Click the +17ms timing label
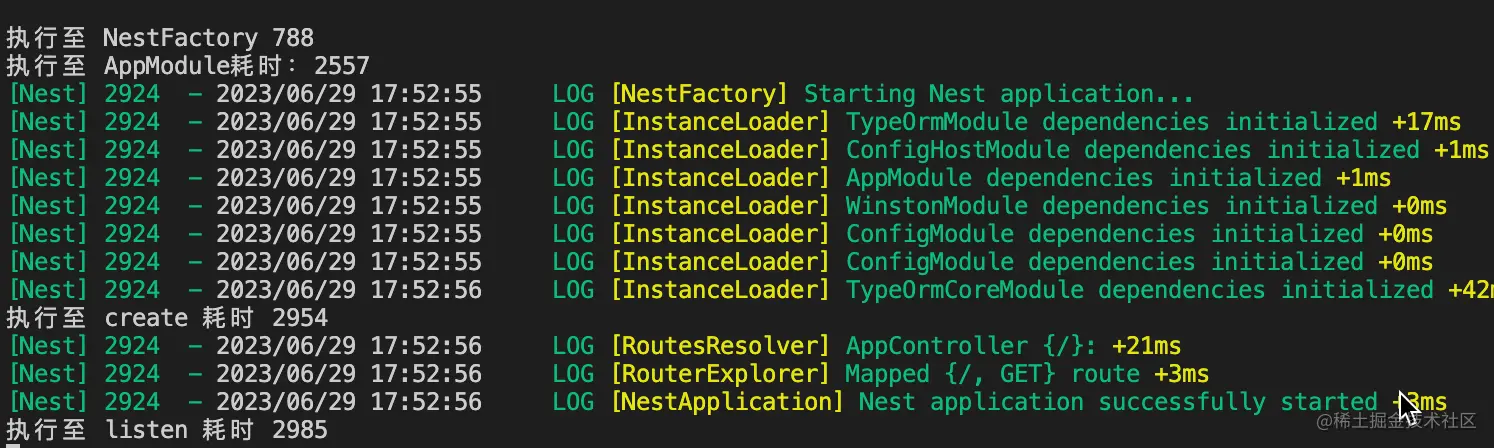This screenshot has width=1494, height=448. click(1426, 122)
